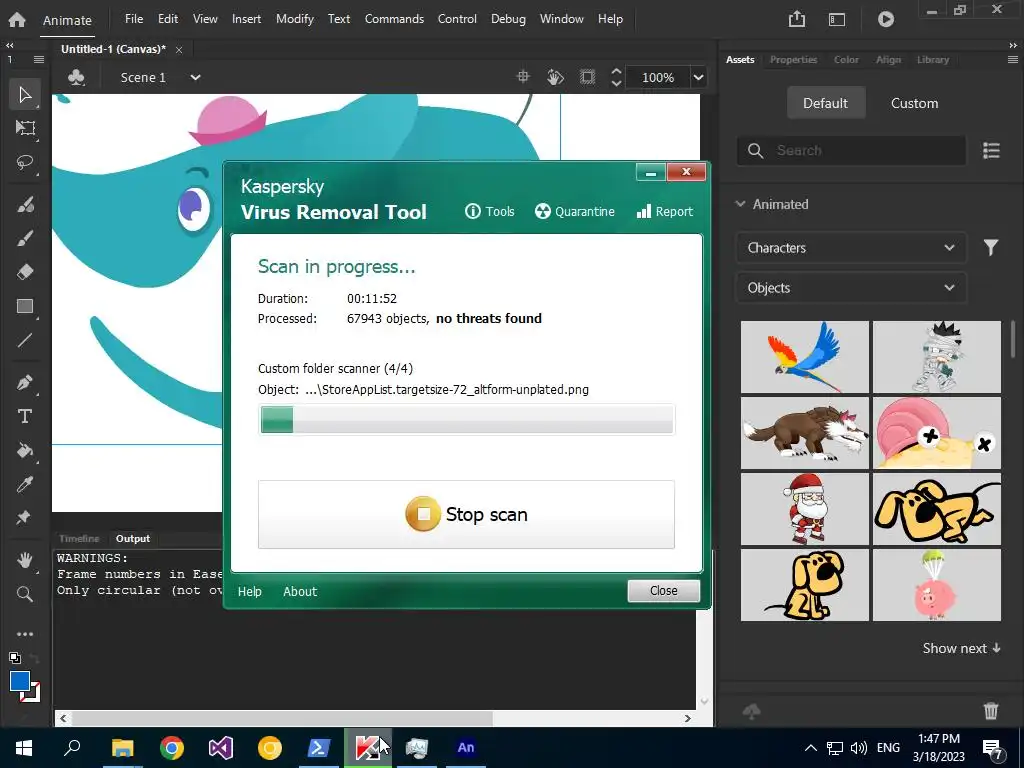Click the Center Stage icon

coord(523,77)
